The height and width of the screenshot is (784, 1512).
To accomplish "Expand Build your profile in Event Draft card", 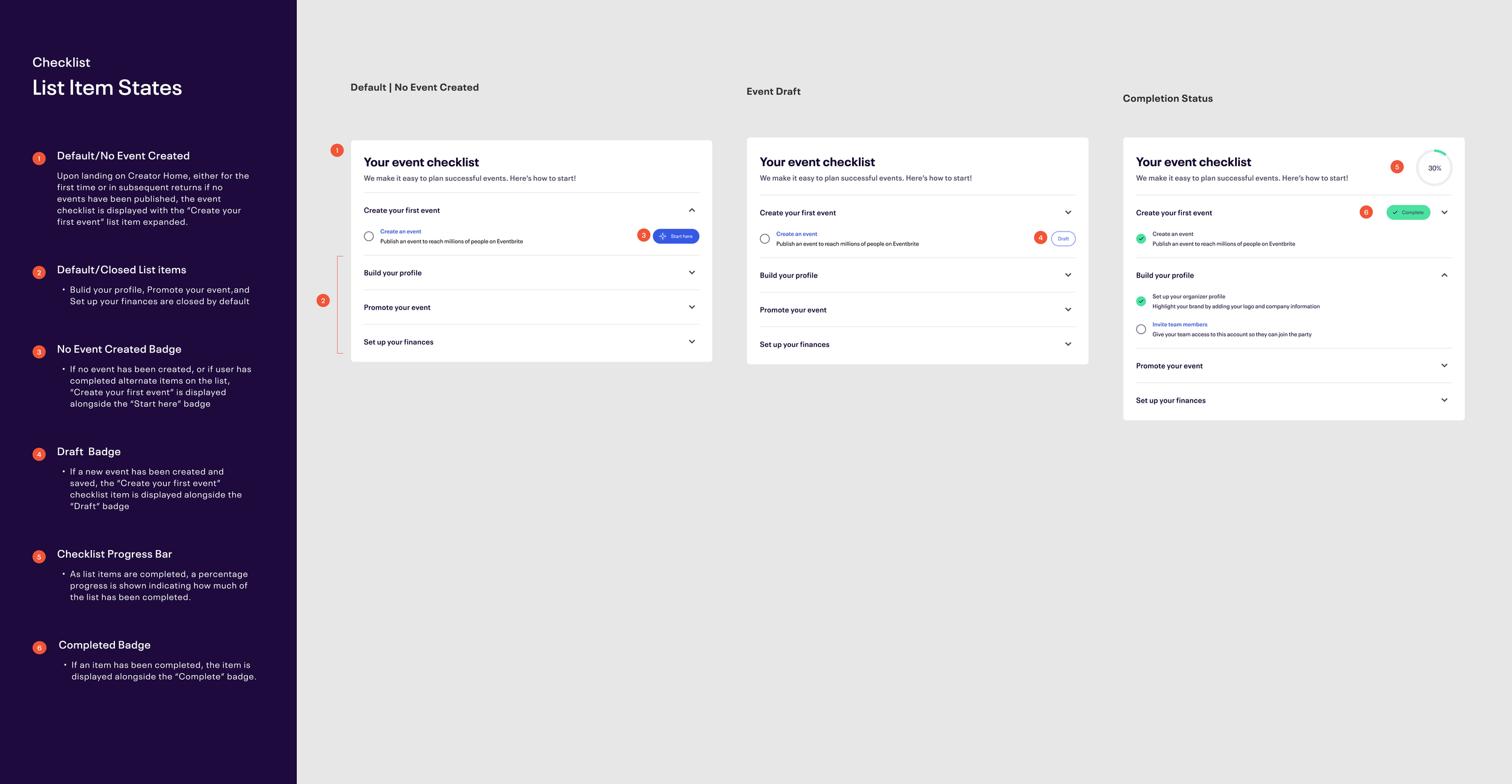I will pyautogui.click(x=1068, y=275).
